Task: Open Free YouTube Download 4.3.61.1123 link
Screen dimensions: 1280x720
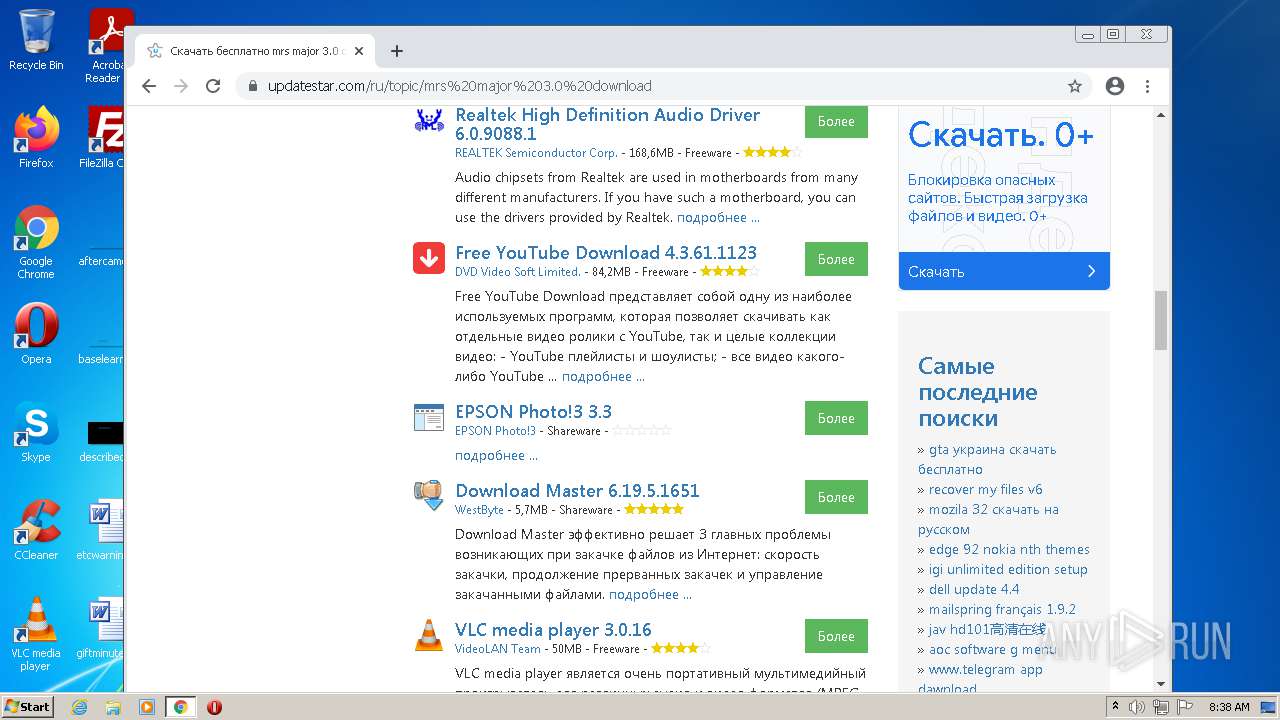Action: tap(606, 253)
